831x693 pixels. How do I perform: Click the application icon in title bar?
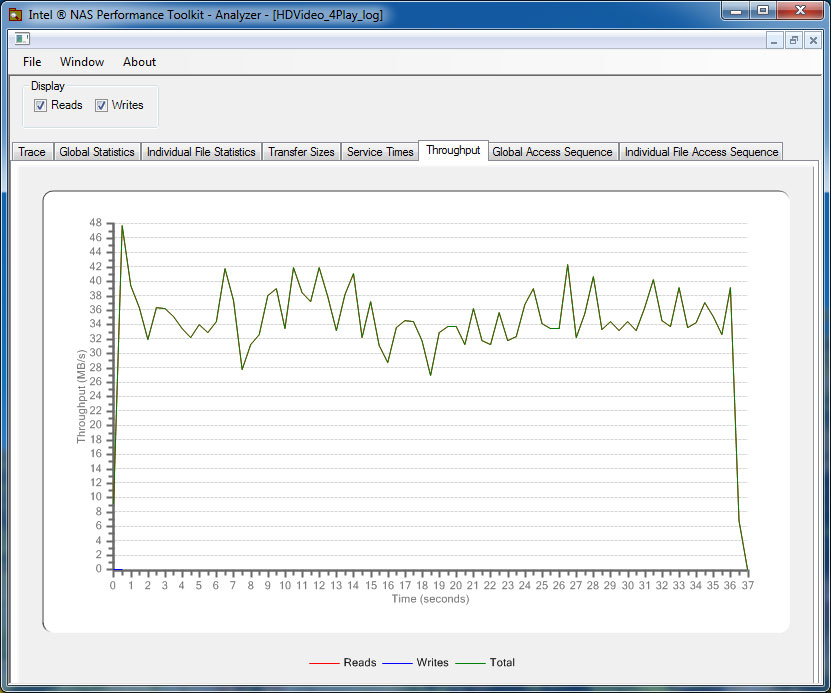point(16,15)
